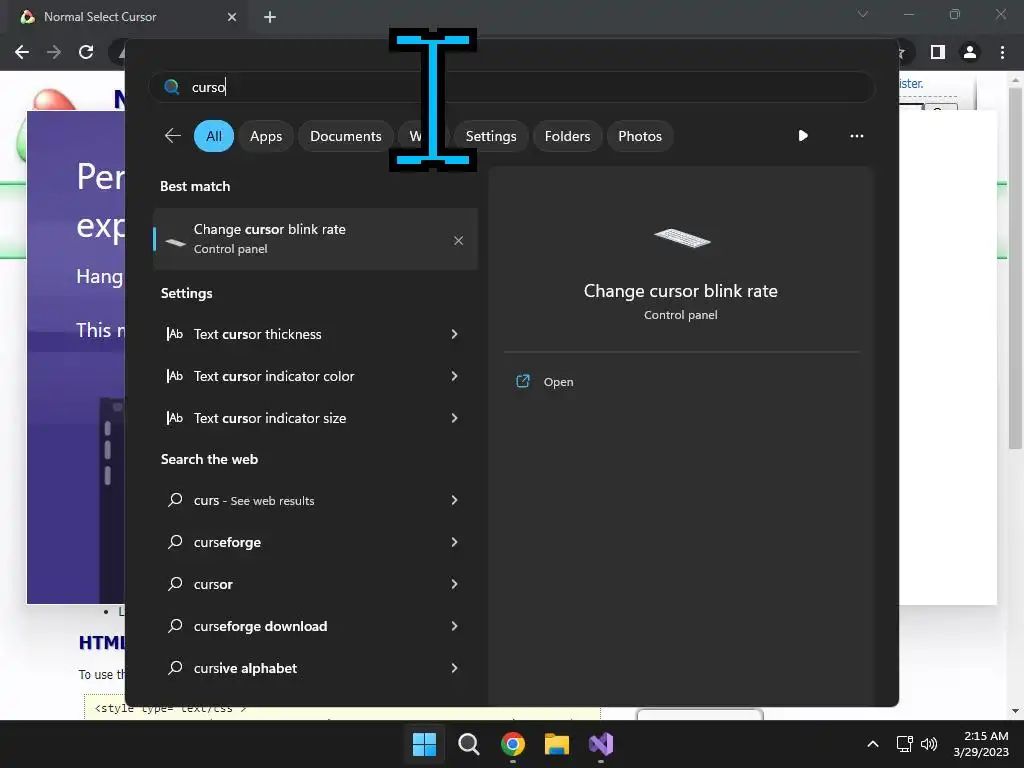Image resolution: width=1024 pixels, height=768 pixels.
Task: Click the play arrow icon beside filter tabs
Action: click(x=803, y=136)
